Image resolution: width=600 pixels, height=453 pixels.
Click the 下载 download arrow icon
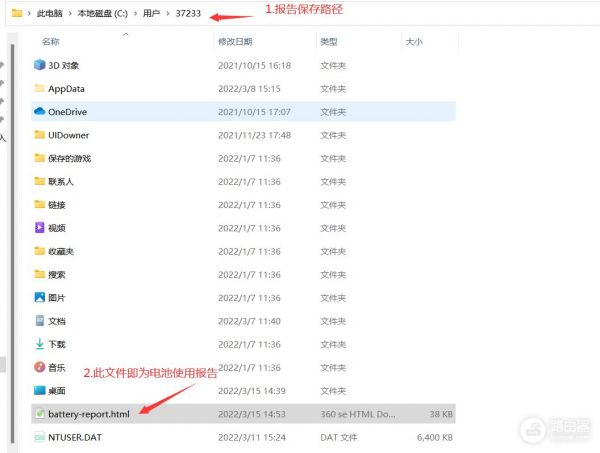tap(39, 344)
